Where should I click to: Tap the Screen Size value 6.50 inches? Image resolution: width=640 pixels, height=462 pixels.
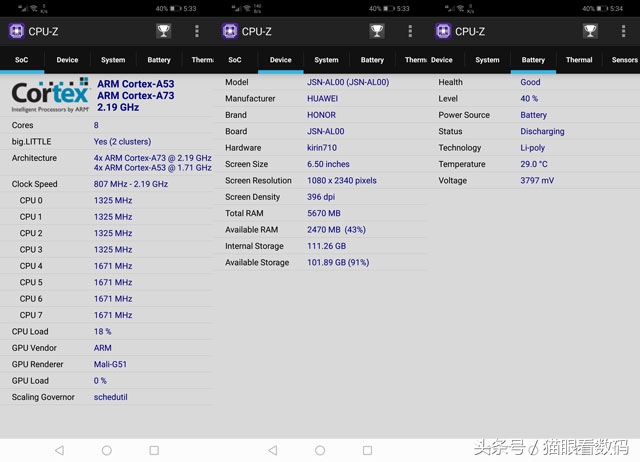coord(328,164)
